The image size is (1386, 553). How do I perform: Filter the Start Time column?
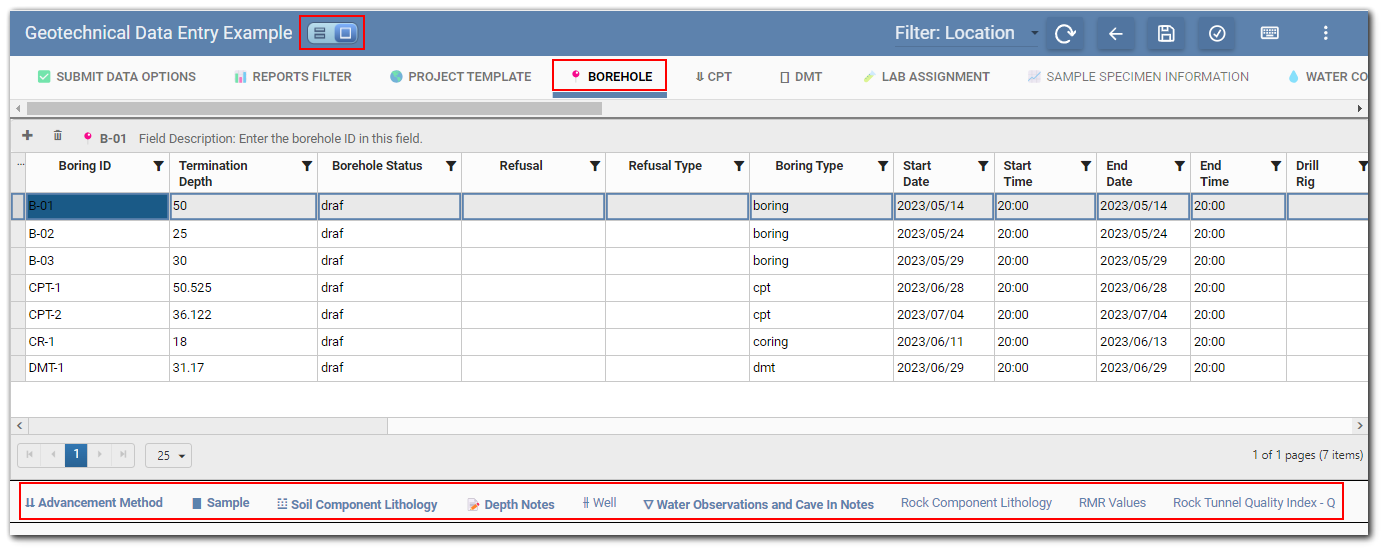coord(1085,166)
